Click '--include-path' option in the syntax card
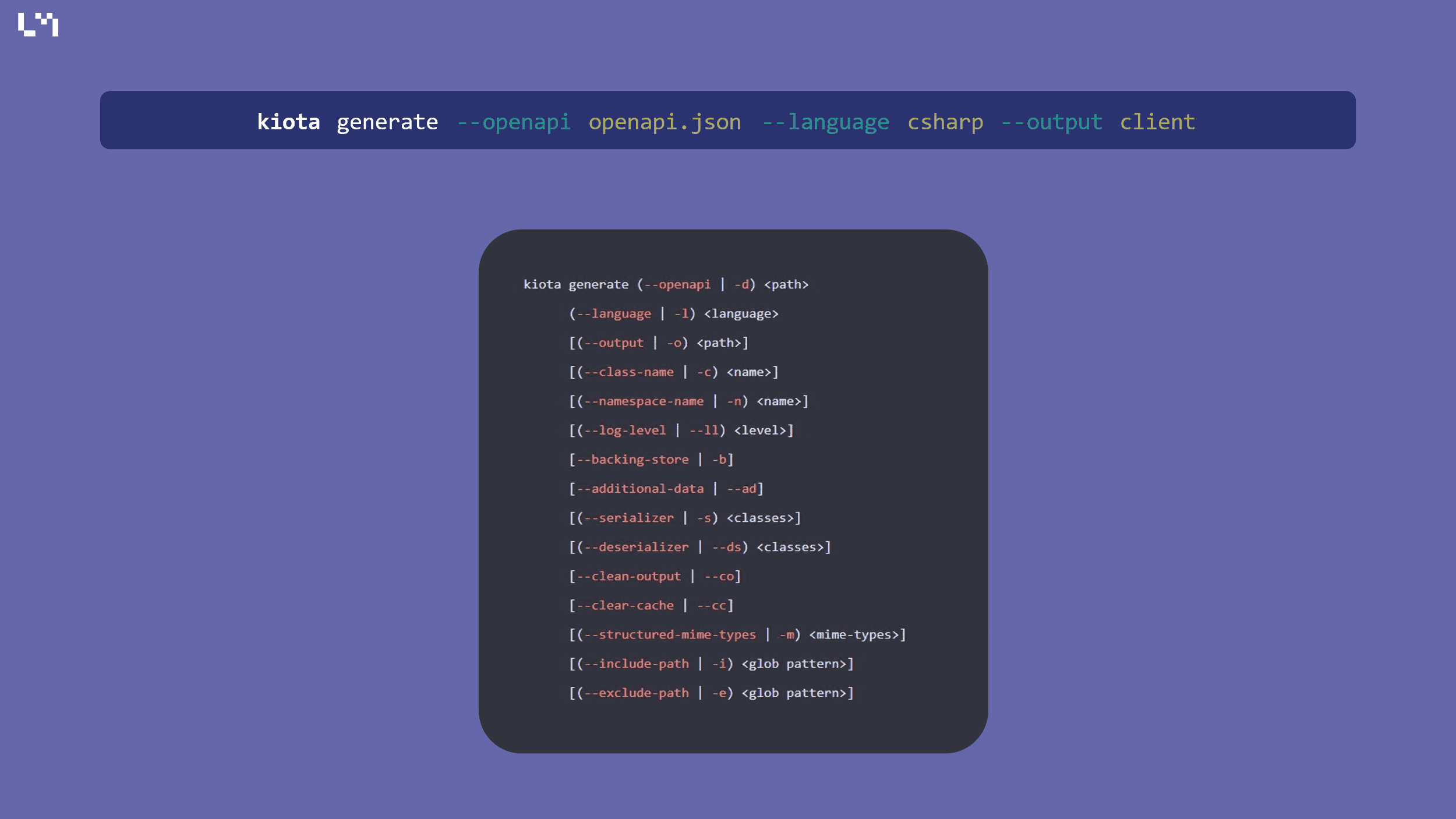This screenshot has width=1456, height=819. 637,663
